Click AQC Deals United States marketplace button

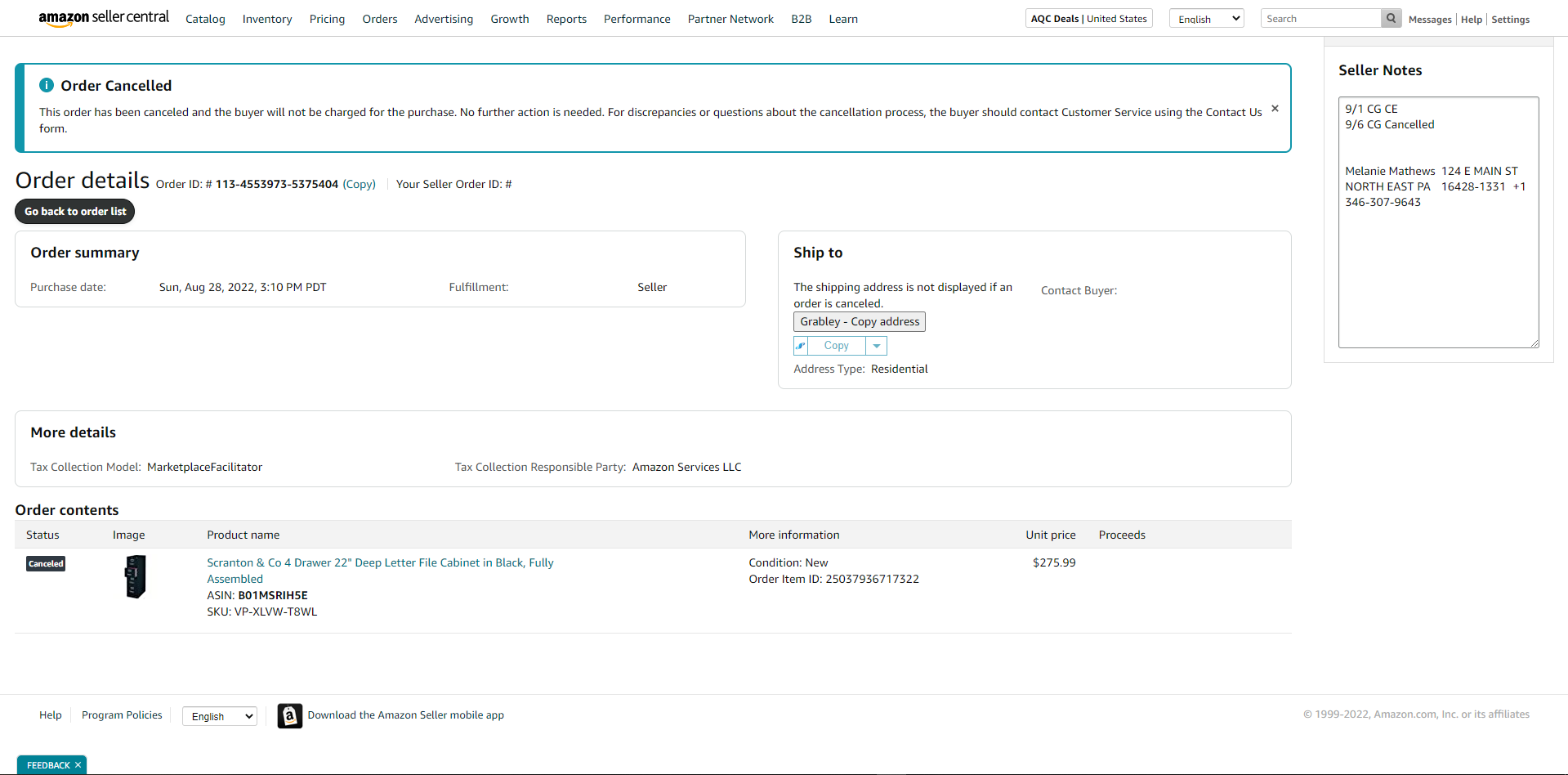pyautogui.click(x=1089, y=19)
